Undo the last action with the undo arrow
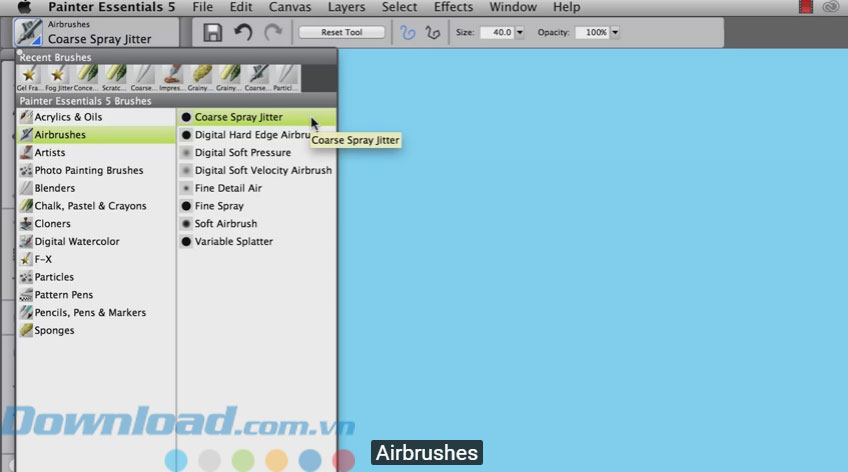Viewport: 848px width, 472px height. (x=243, y=32)
